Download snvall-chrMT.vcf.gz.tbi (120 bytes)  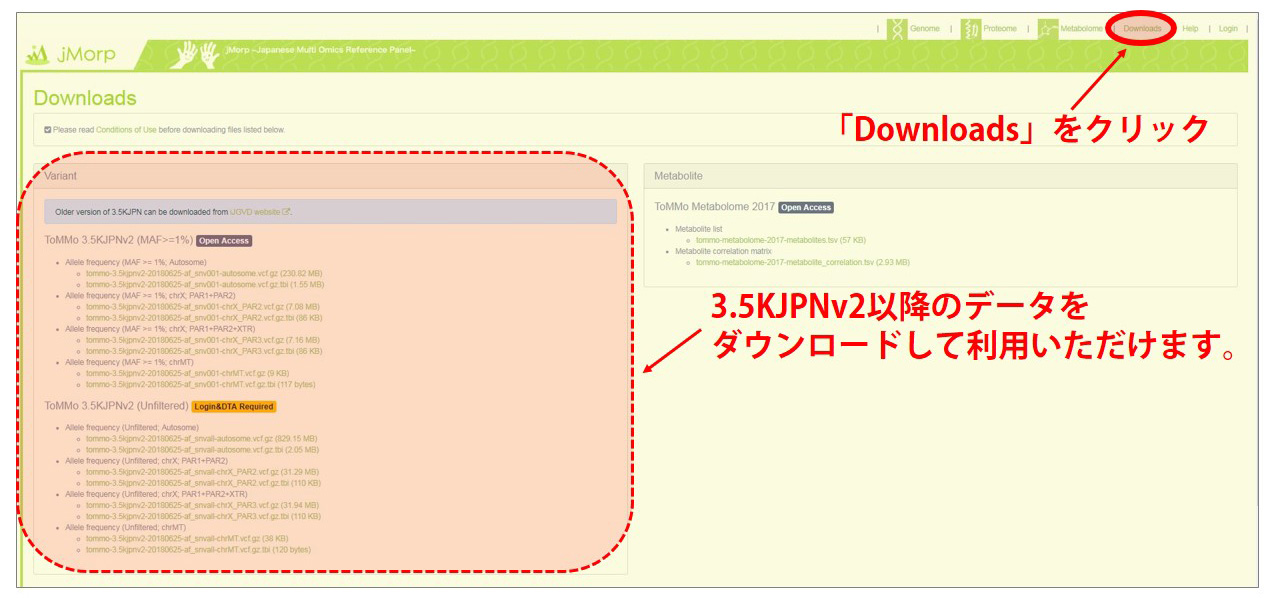click(199, 549)
